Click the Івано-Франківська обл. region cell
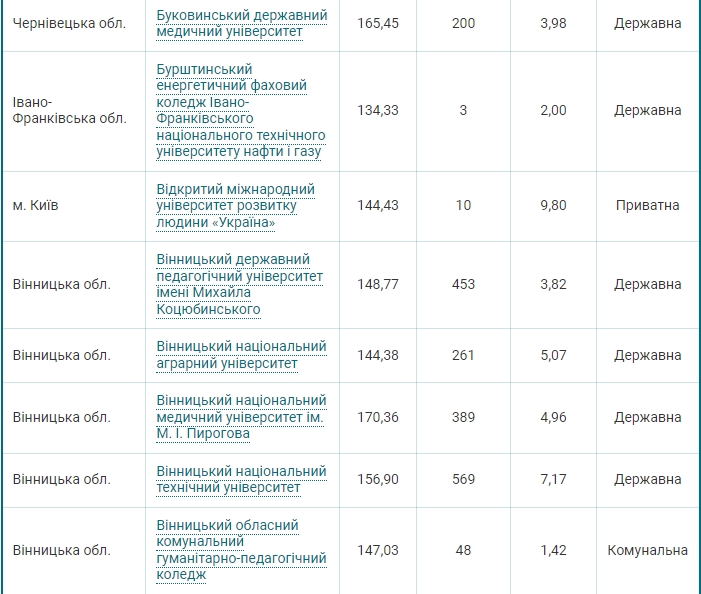 point(69,110)
